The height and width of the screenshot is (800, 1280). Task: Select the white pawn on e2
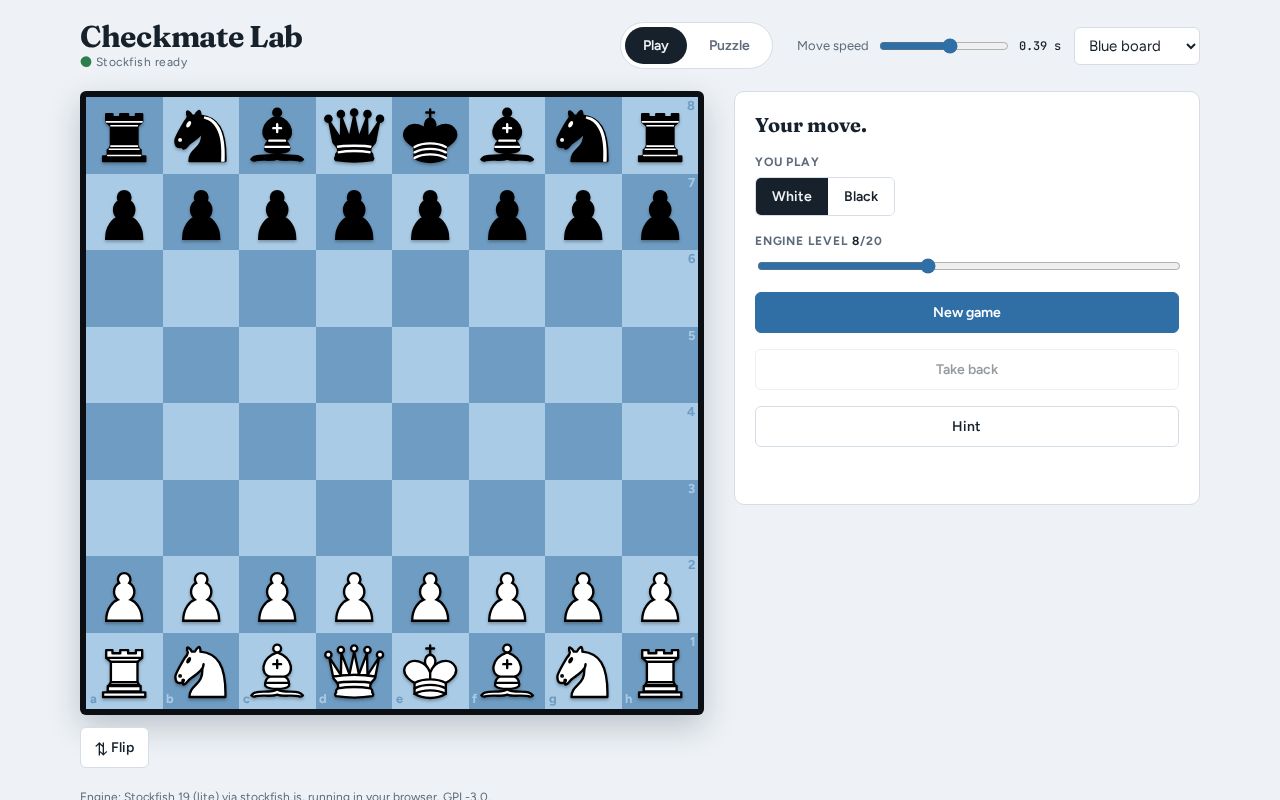coord(430,595)
